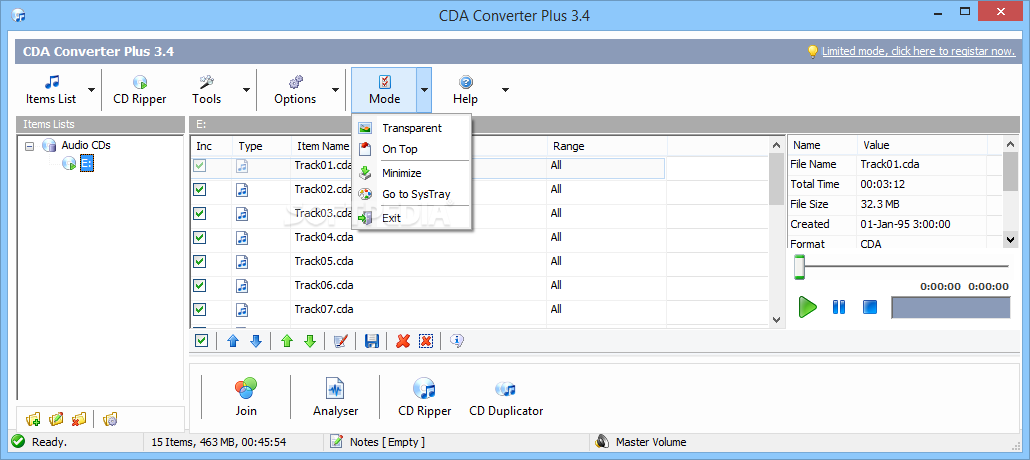Open the Help toolbar button
The height and width of the screenshot is (460, 1030).
(465, 90)
